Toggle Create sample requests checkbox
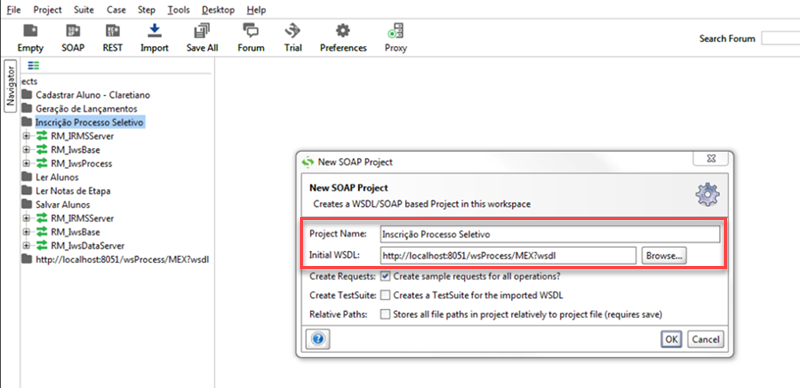The height and width of the screenshot is (388, 800). (x=386, y=277)
